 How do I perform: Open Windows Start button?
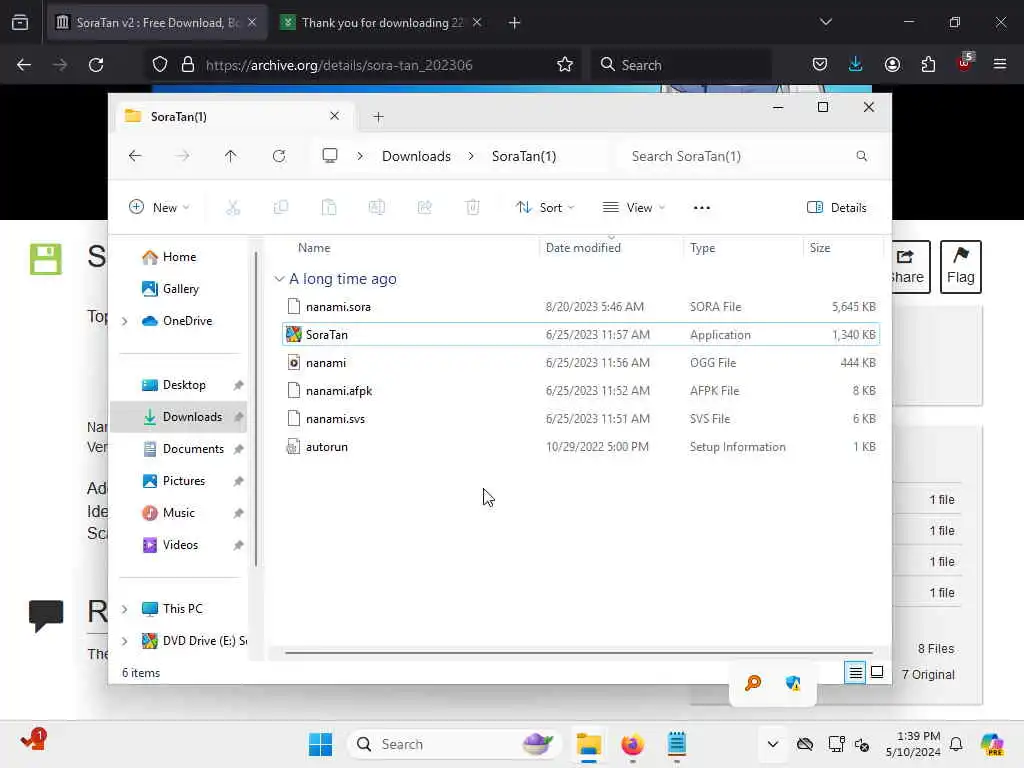click(320, 744)
